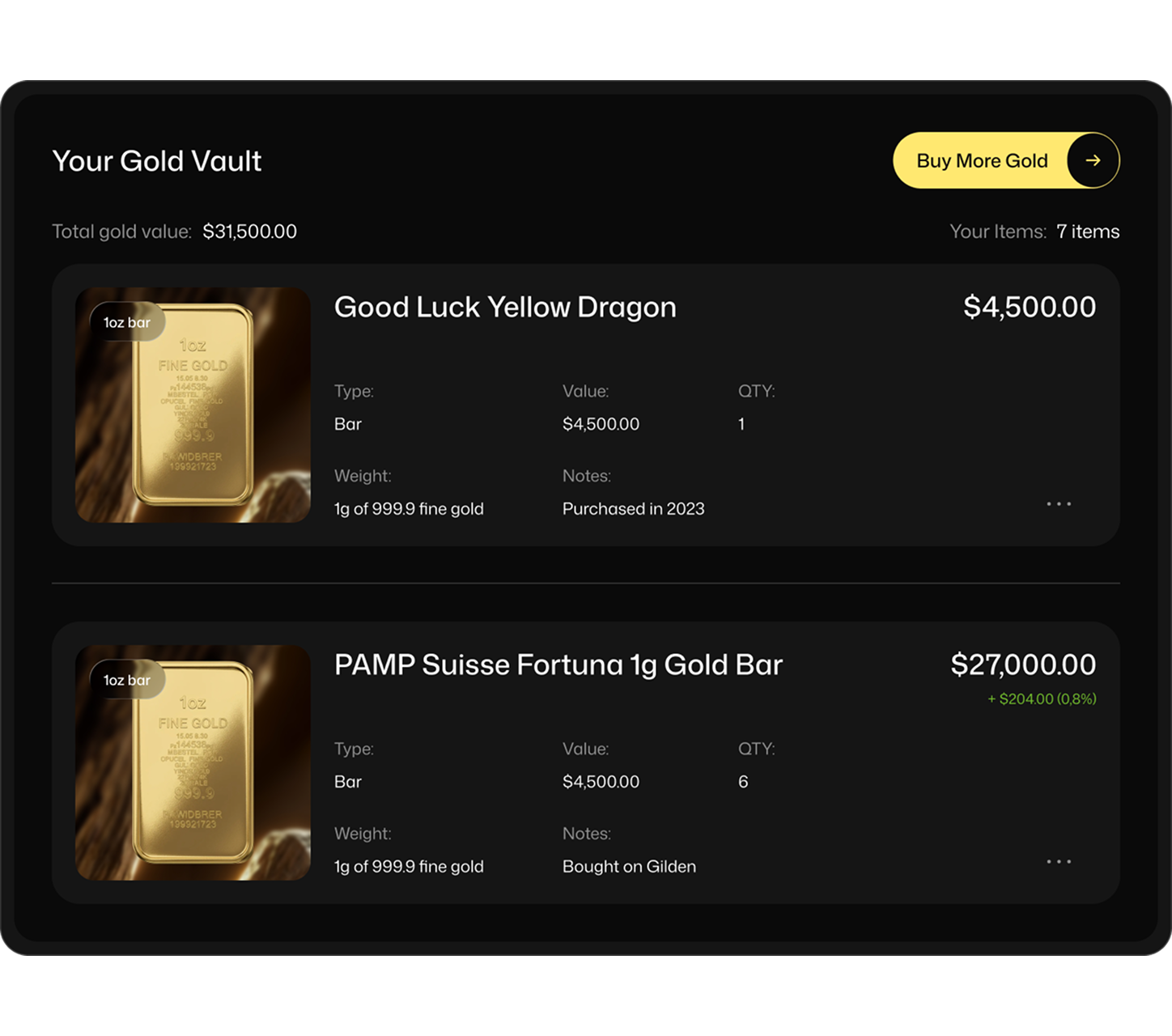Viewport: 1172px width, 1036px height.
Task: Click the $27,000.00 total of PAMP Suisse Fortuna
Action: 1023,665
